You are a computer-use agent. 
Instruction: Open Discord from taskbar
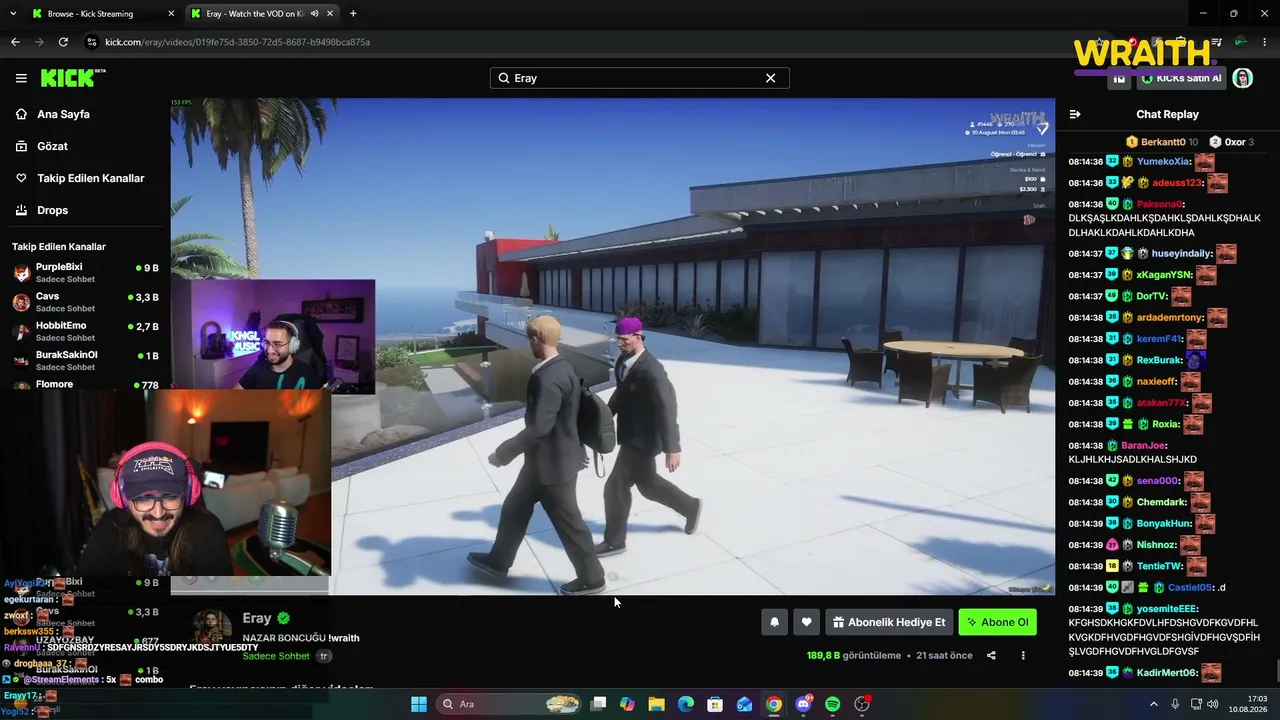coord(803,704)
